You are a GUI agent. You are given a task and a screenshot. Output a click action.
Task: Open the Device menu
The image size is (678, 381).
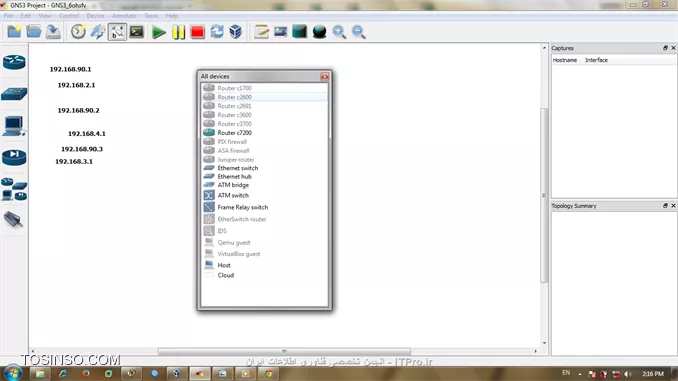tap(95, 16)
